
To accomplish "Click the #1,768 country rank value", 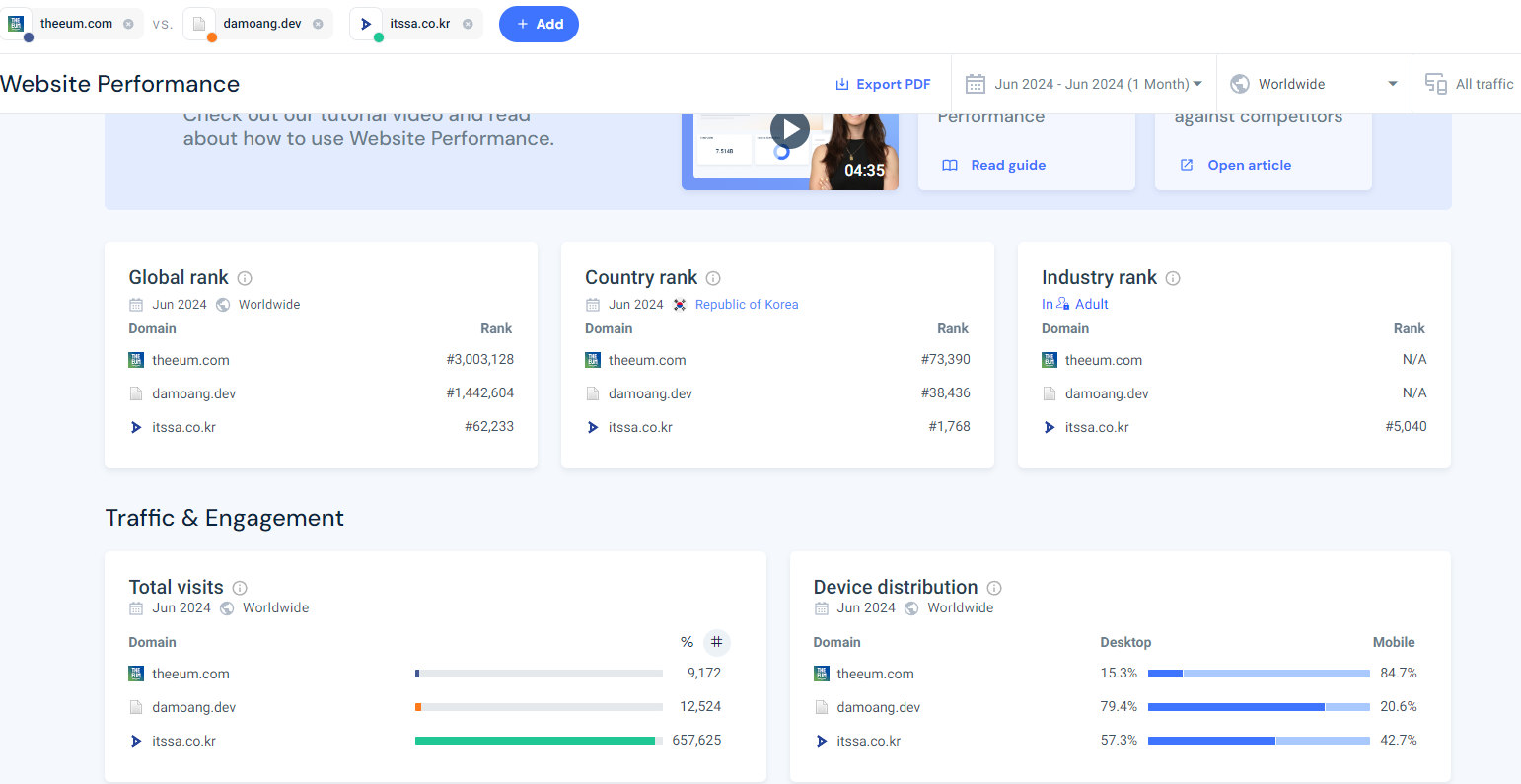I will pyautogui.click(x=949, y=426).
